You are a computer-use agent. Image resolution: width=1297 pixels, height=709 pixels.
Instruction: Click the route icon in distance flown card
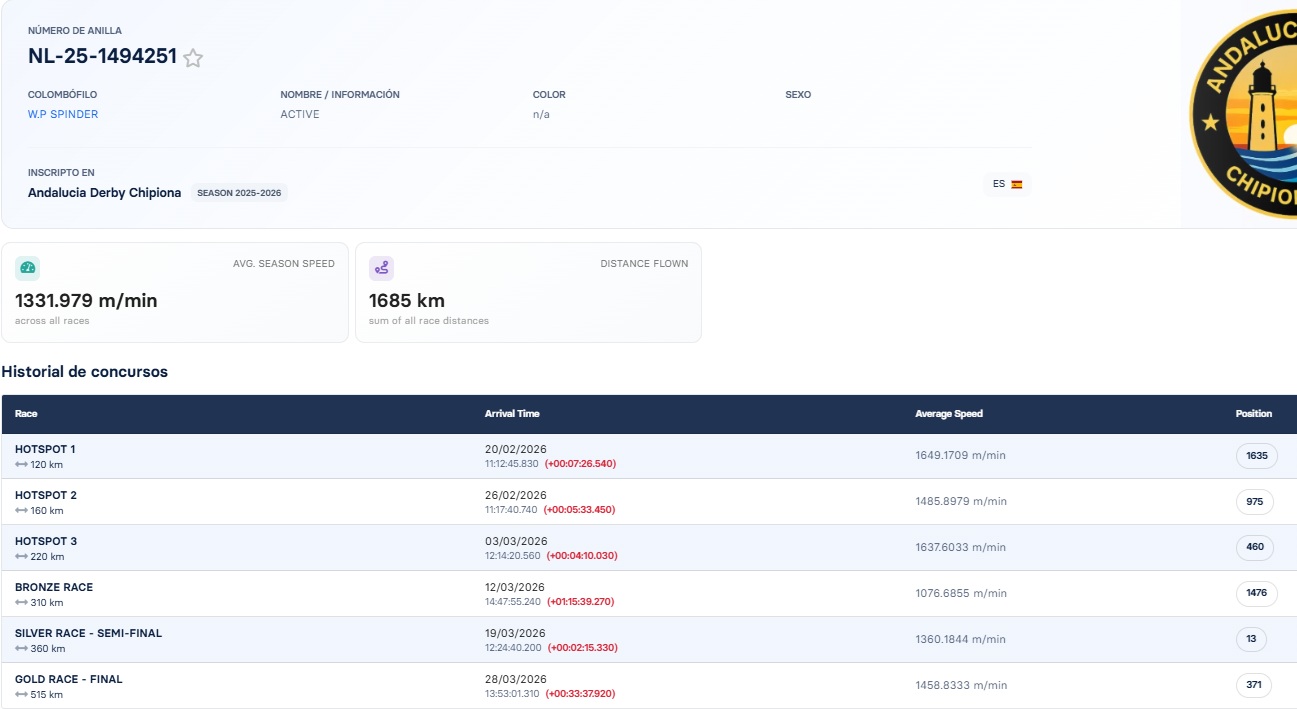[x=381, y=268]
